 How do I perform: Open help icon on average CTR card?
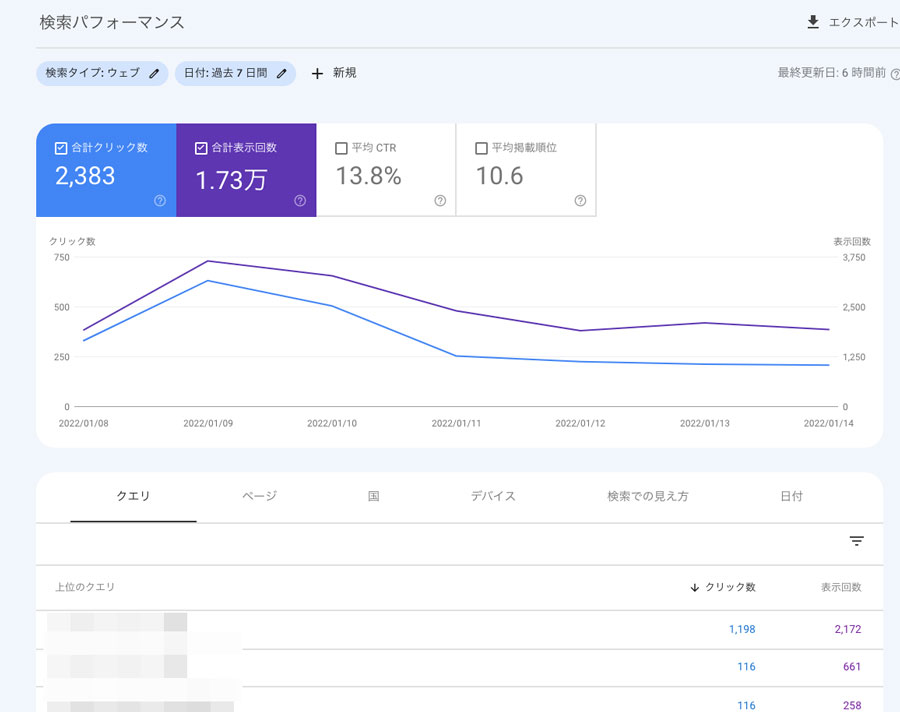pyautogui.click(x=440, y=200)
